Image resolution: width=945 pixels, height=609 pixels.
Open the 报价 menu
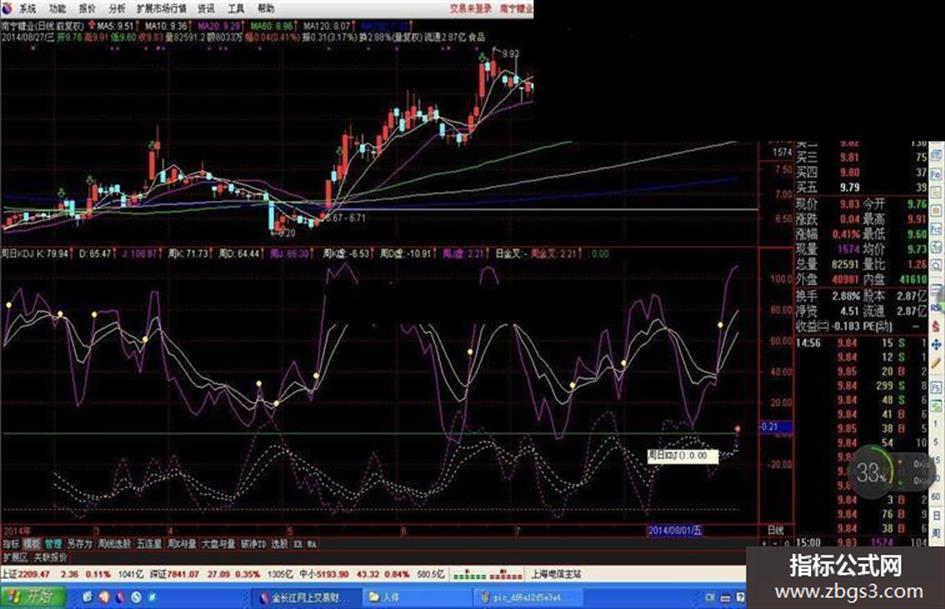point(87,8)
